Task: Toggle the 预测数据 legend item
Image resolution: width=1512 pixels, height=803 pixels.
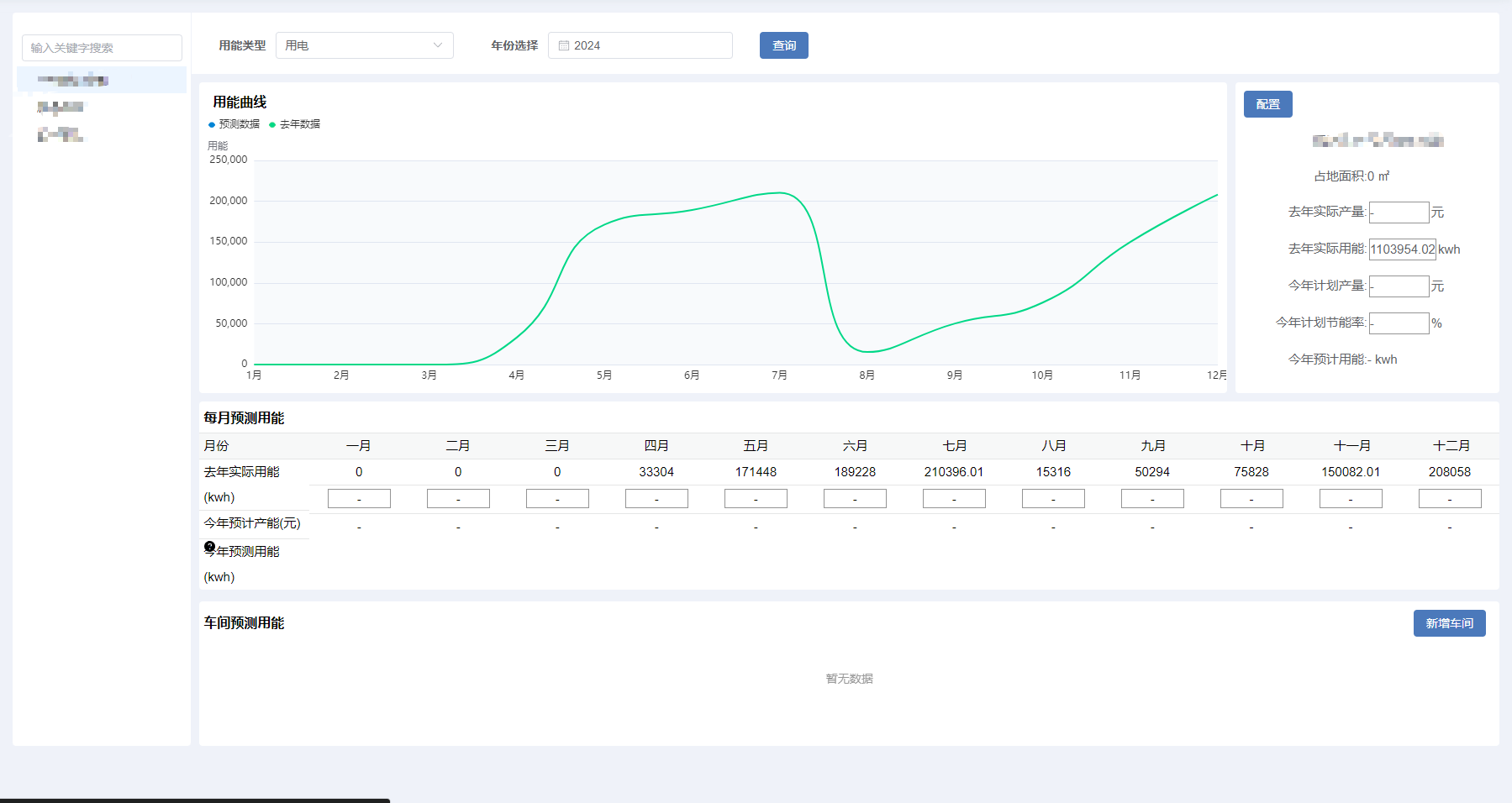Action: pyautogui.click(x=234, y=124)
